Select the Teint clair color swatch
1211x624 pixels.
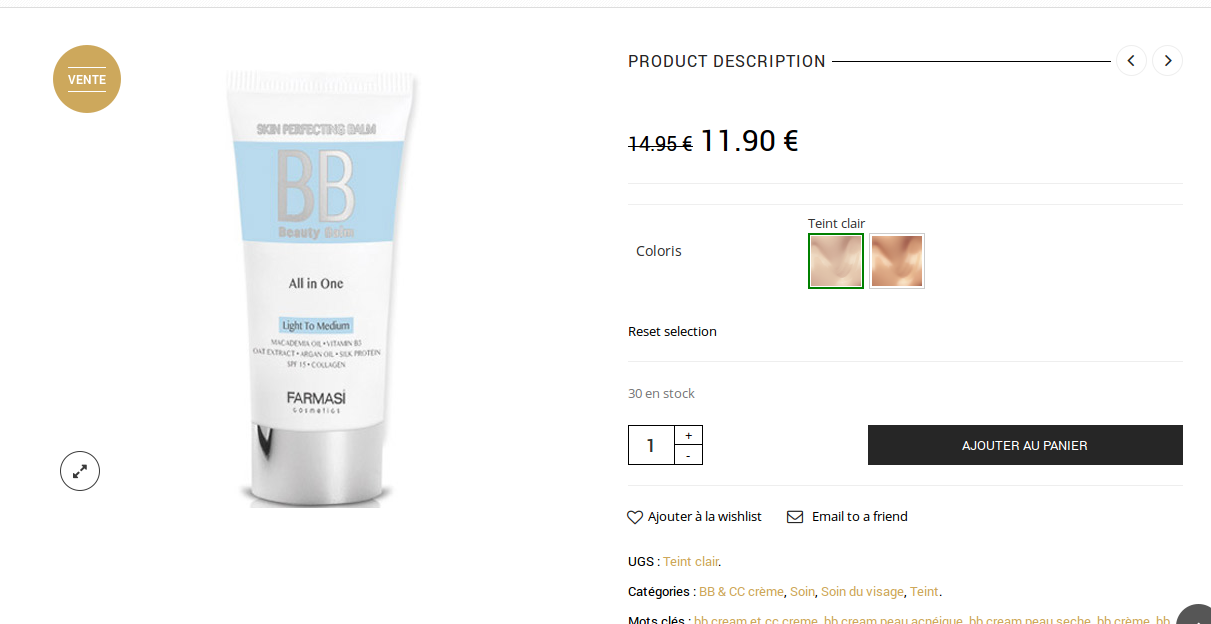click(836, 261)
